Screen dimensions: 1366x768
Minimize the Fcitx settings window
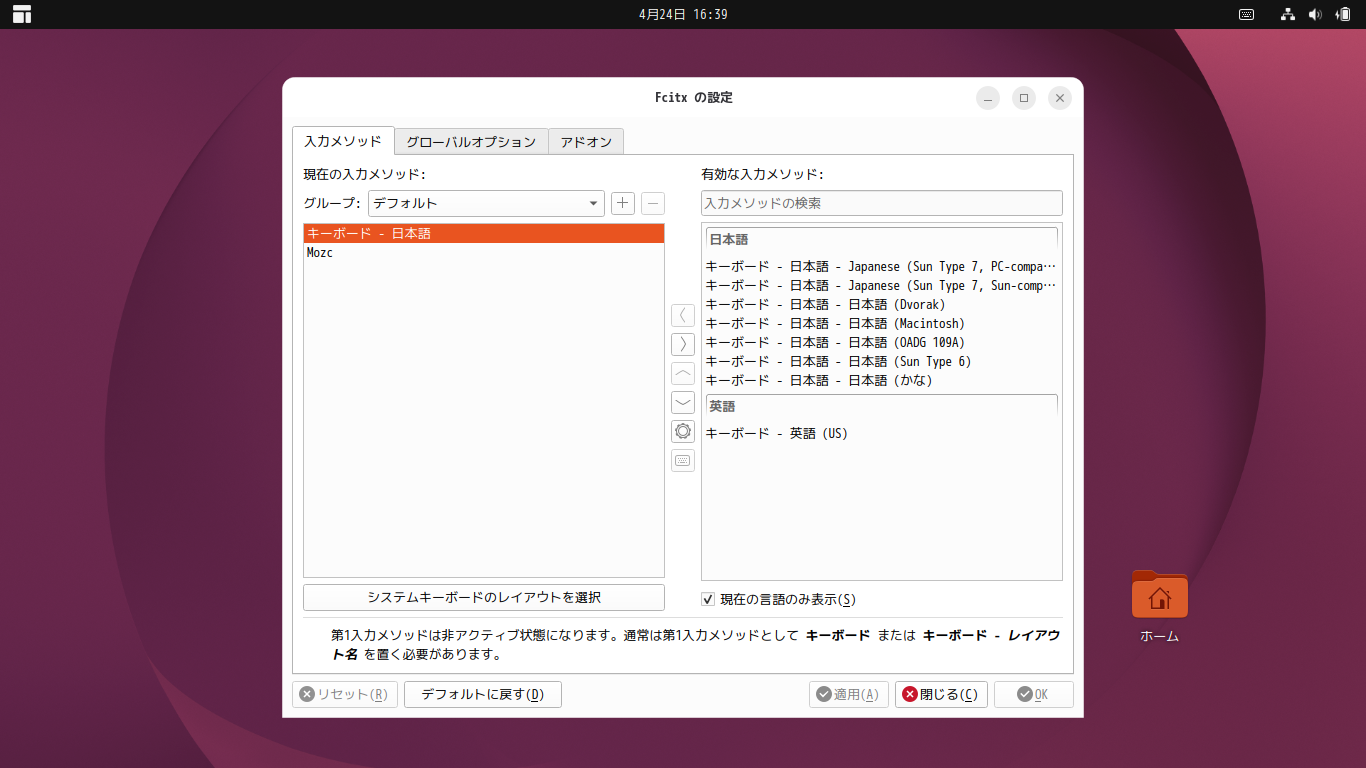[988, 98]
